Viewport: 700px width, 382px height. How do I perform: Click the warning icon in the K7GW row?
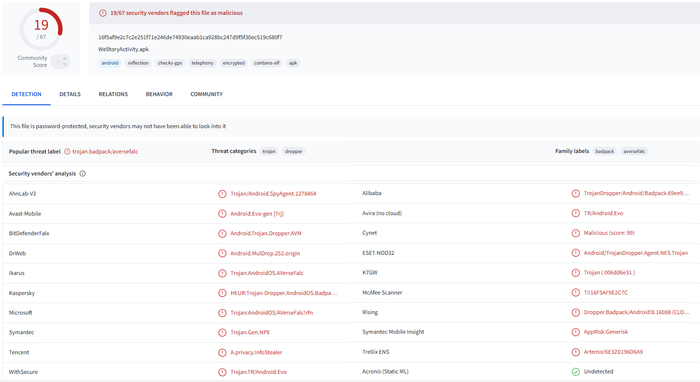tap(576, 273)
